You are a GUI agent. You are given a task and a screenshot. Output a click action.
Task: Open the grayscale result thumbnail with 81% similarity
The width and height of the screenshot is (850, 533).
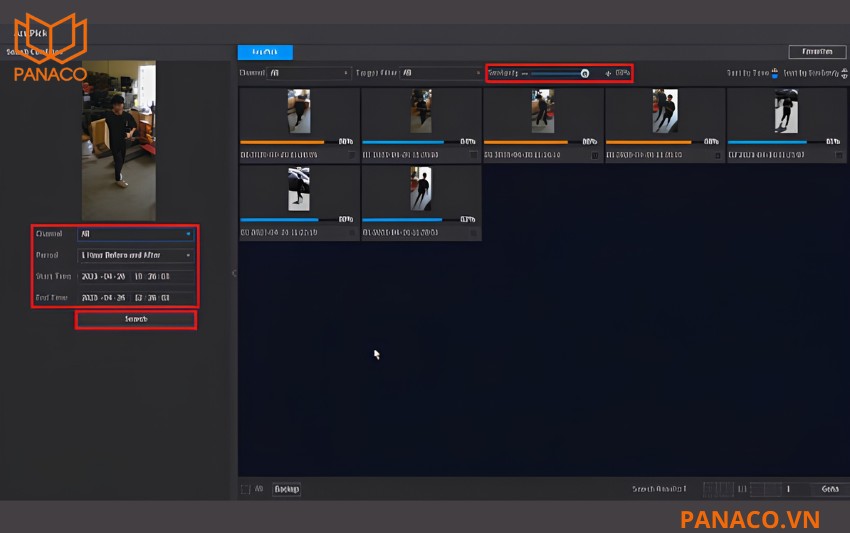[x=786, y=111]
